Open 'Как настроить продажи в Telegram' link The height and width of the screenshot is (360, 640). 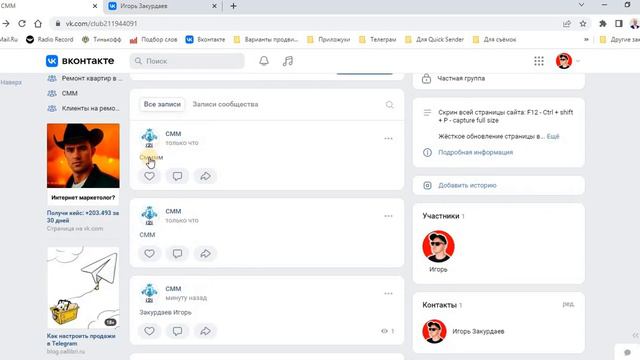coord(81,340)
